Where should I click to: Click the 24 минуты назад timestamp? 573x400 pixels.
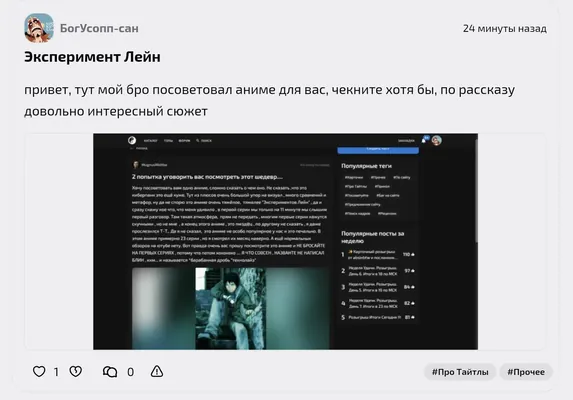click(x=505, y=28)
